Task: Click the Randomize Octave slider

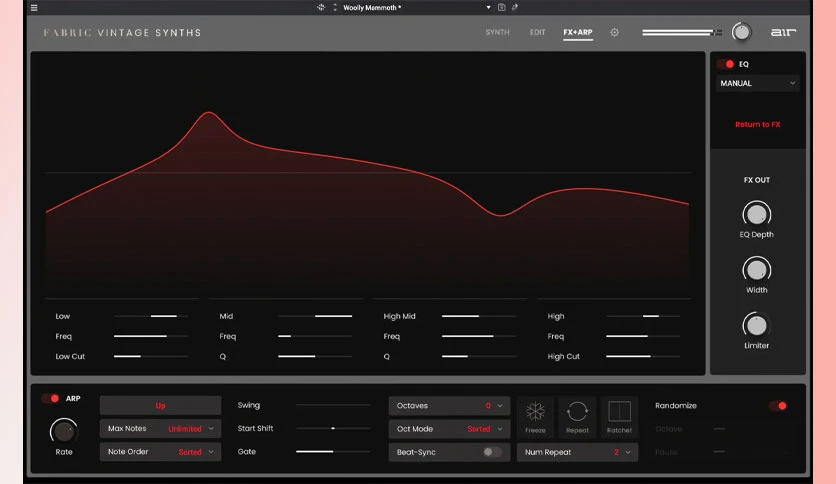Action: [x=719, y=429]
